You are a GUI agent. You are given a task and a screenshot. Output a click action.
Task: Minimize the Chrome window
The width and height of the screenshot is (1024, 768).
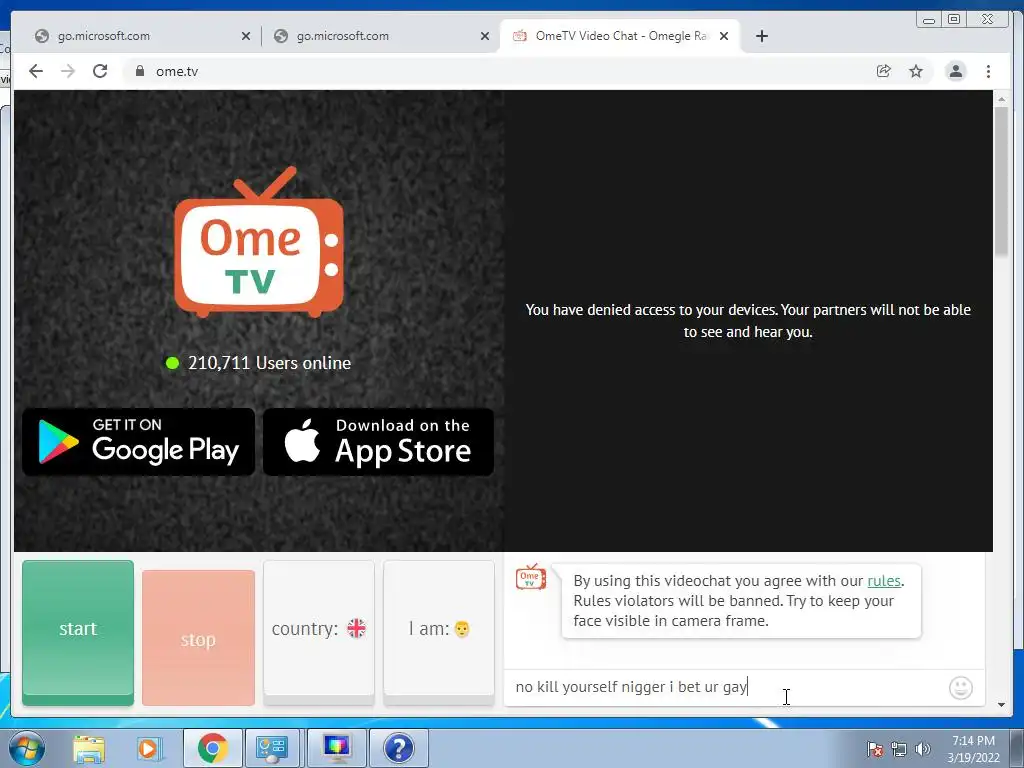pos(929,20)
